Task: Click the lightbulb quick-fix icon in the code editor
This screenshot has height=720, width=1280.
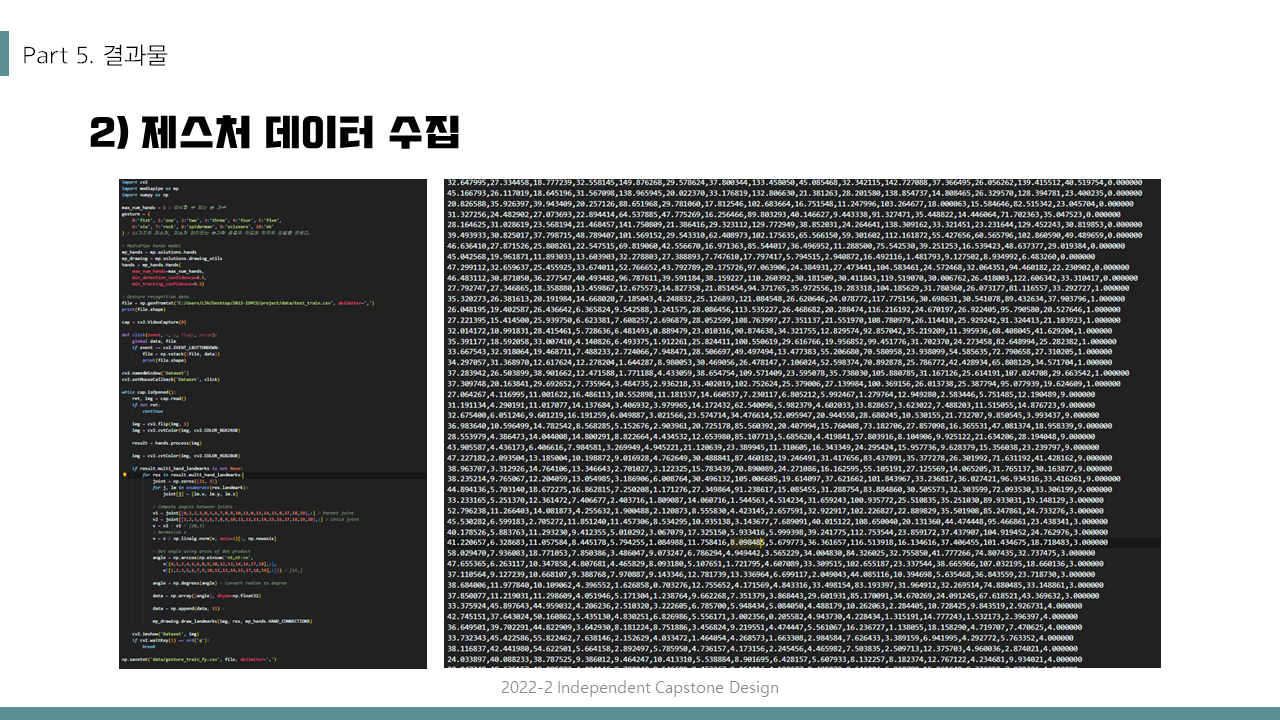Action: point(124,475)
